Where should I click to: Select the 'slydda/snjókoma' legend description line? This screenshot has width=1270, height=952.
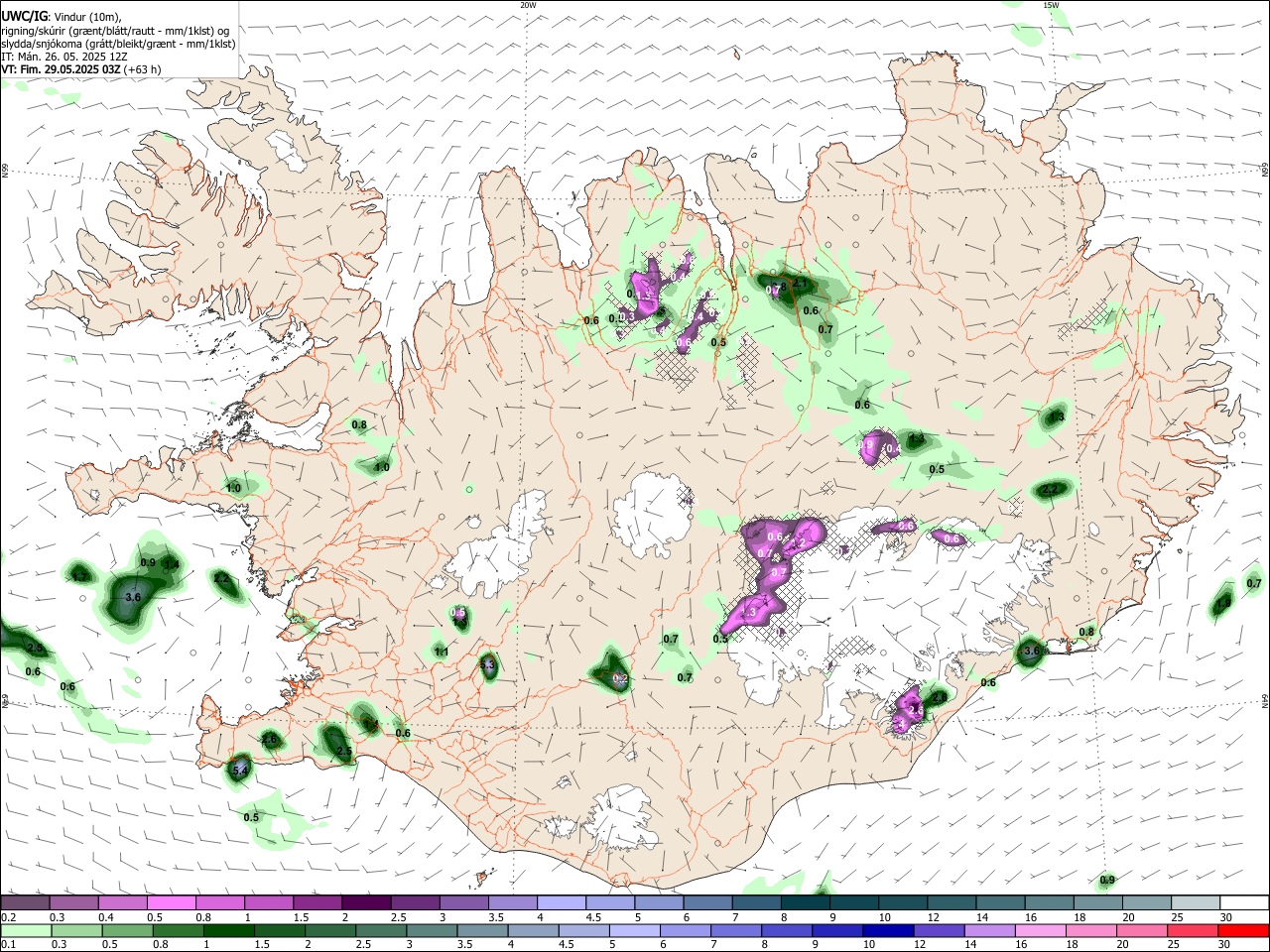[x=118, y=44]
